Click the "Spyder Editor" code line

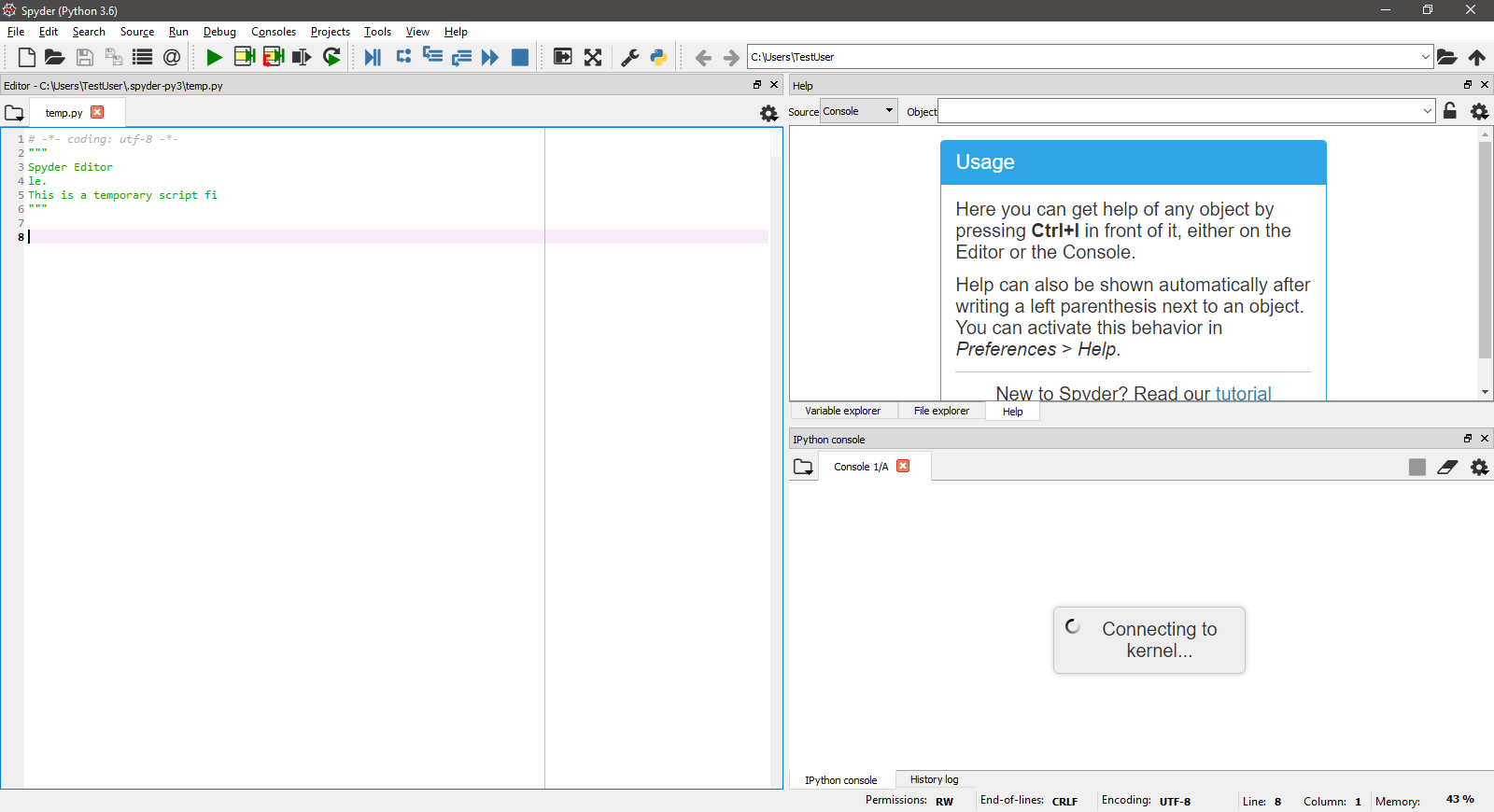point(70,167)
